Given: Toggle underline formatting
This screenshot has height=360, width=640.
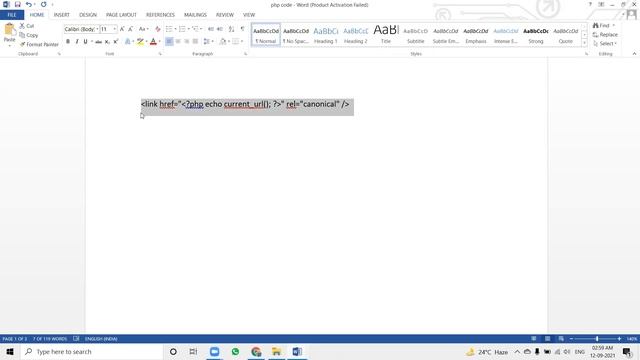Looking at the screenshot, I should coord(85,42).
